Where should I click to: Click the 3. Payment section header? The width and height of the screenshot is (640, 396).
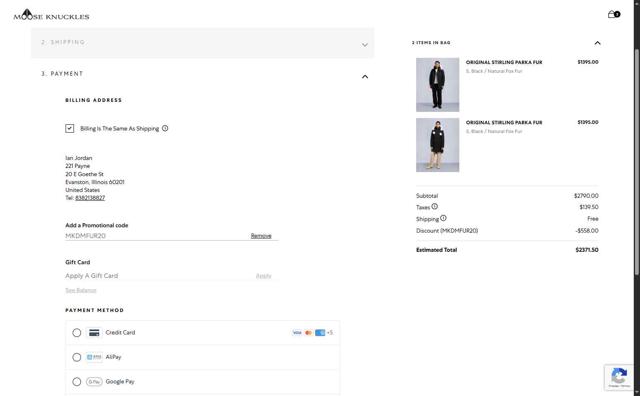202,74
